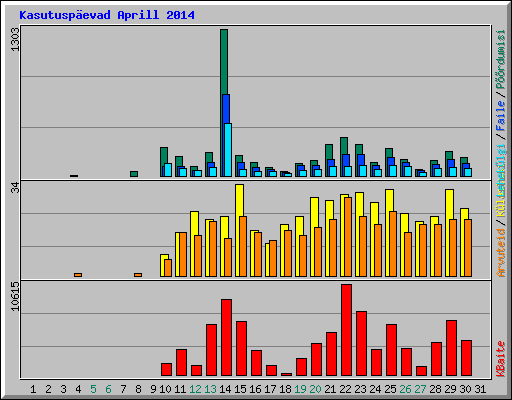The width and height of the screenshot is (512, 400).
Task: Click the 1303 axis value
Action: (15, 40)
